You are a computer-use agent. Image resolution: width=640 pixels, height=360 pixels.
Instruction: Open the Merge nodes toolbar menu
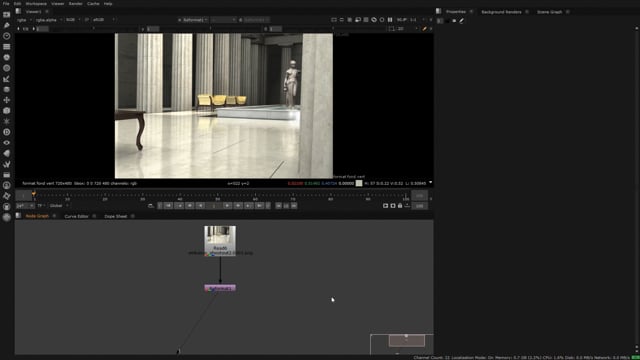(x=7, y=89)
